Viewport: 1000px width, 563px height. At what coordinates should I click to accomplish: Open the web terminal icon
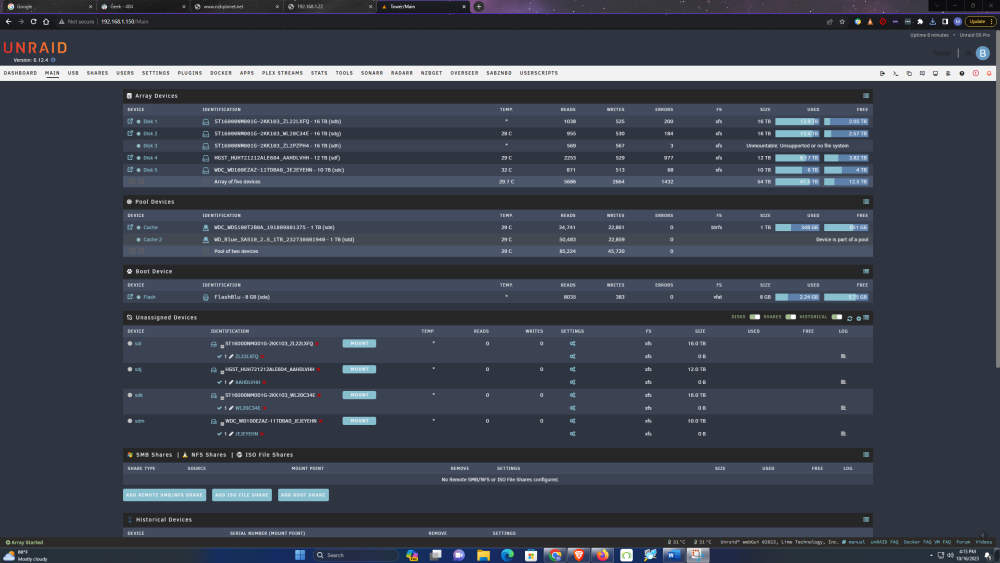pyautogui.click(x=895, y=73)
